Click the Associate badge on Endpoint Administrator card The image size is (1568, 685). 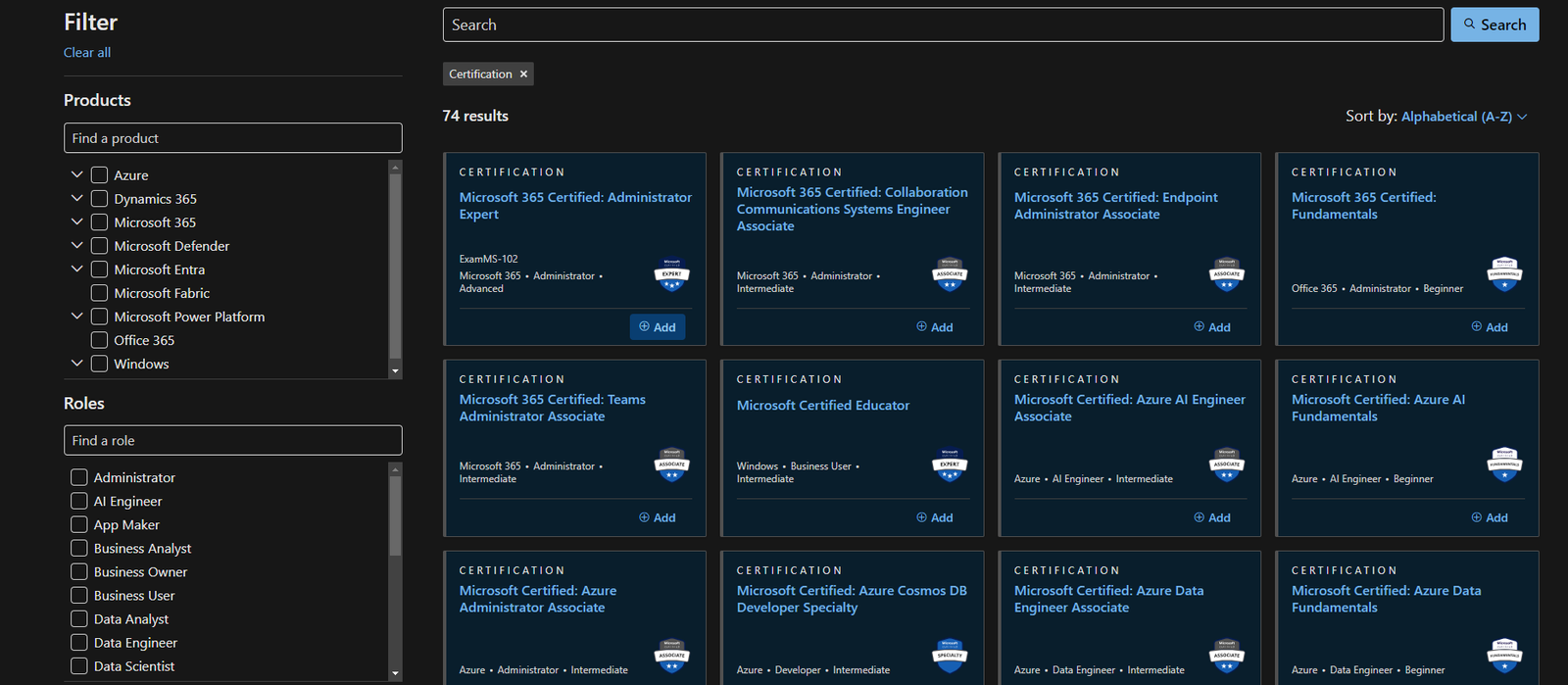[1226, 275]
